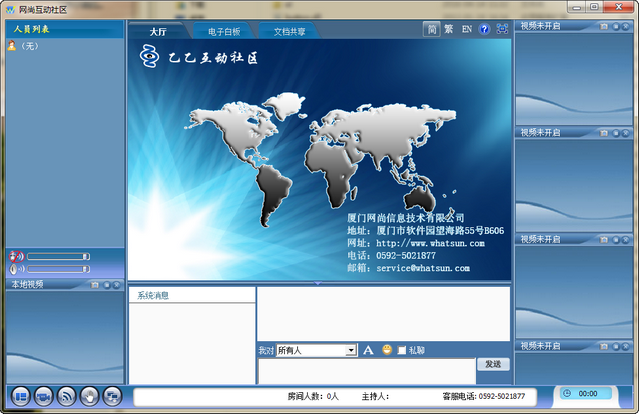Click the 发送 send button
Viewport: 639px width, 414px height.
click(x=492, y=364)
